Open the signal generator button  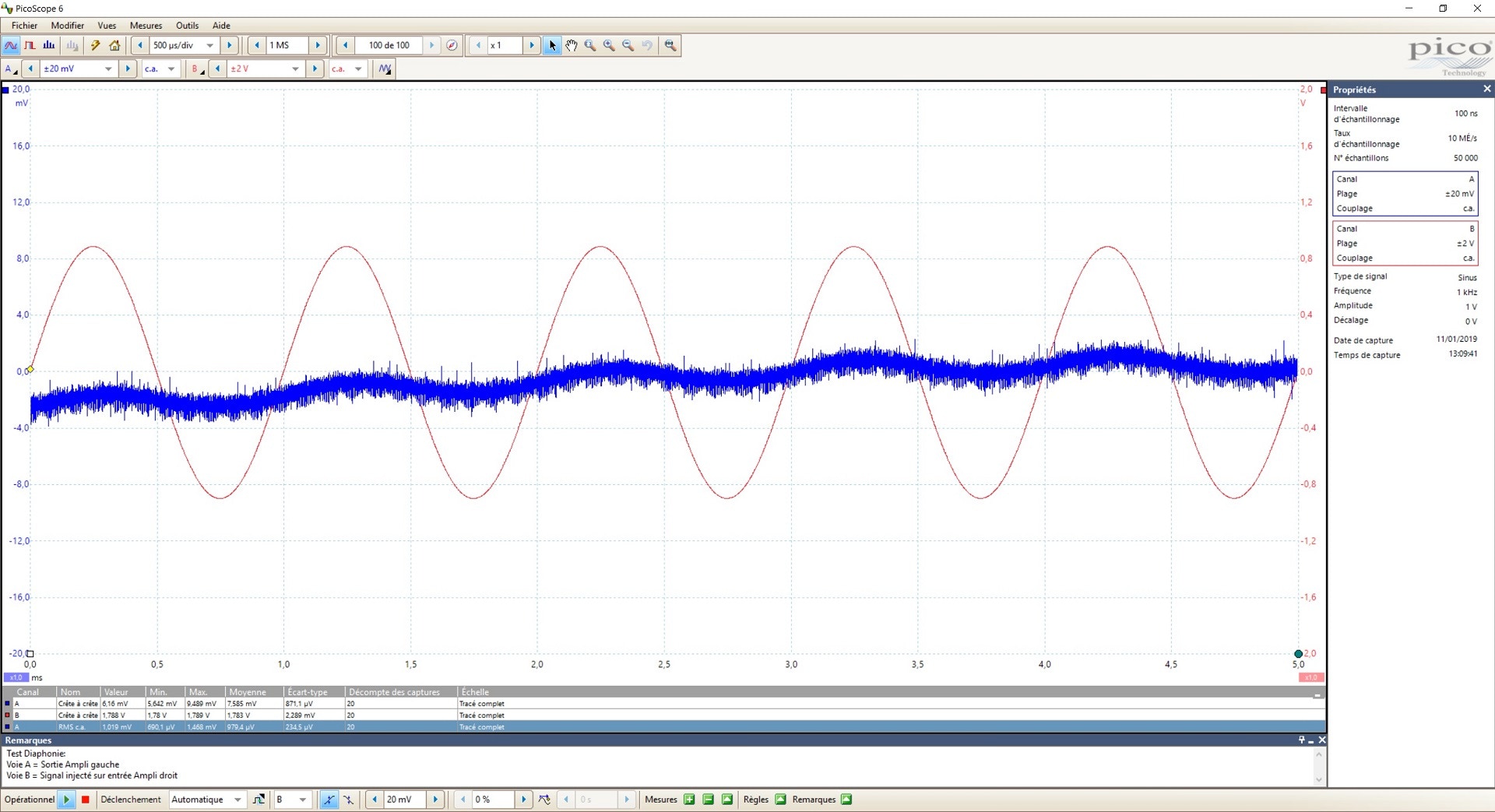pyautogui.click(x=385, y=69)
